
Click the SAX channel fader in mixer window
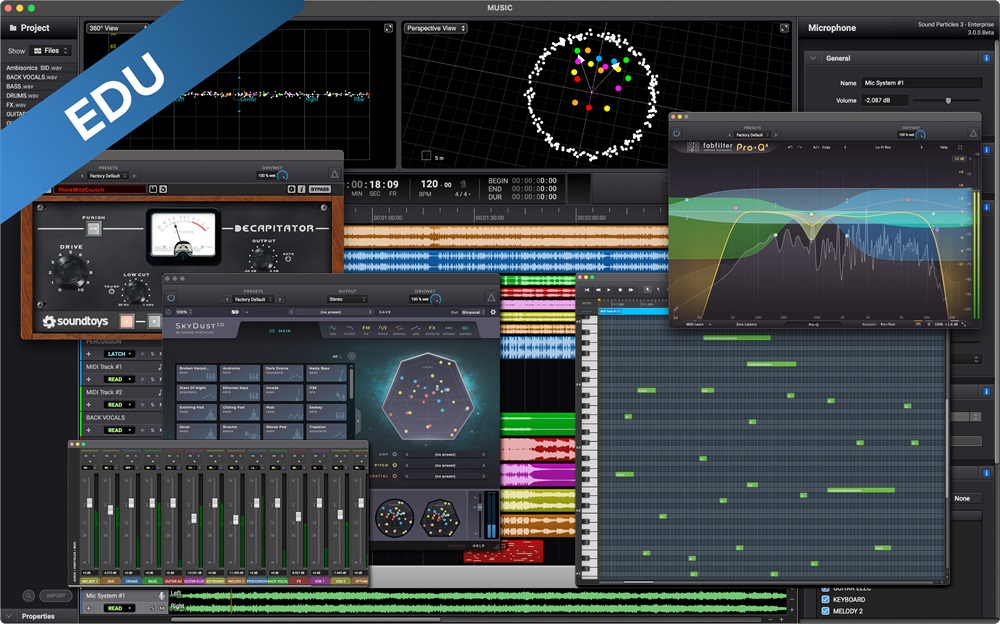click(x=110, y=510)
